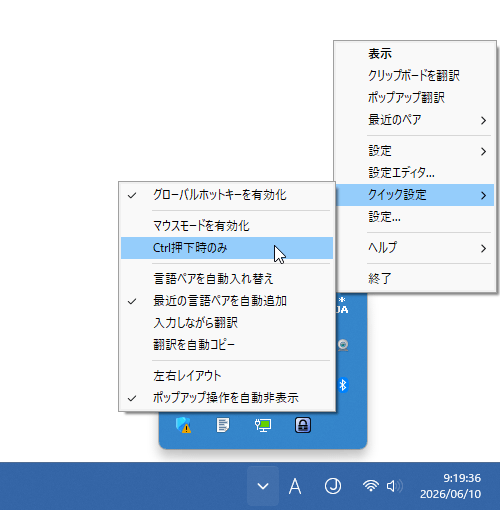Screen dimensions: 500x510
Task: Enable マウスモードを有効化 option
Action: [227, 226]
